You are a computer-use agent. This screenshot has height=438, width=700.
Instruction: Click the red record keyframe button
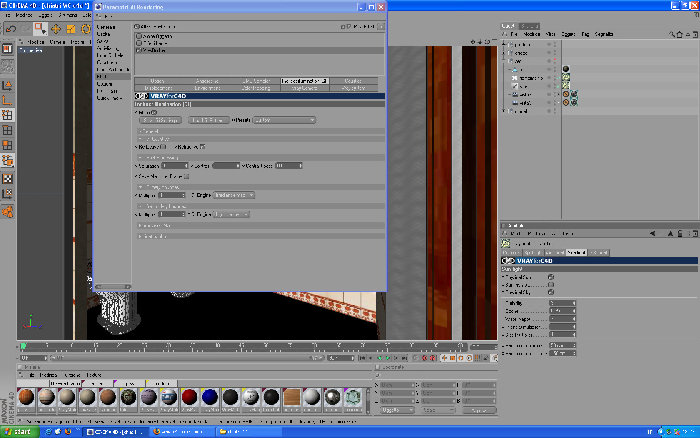point(425,358)
